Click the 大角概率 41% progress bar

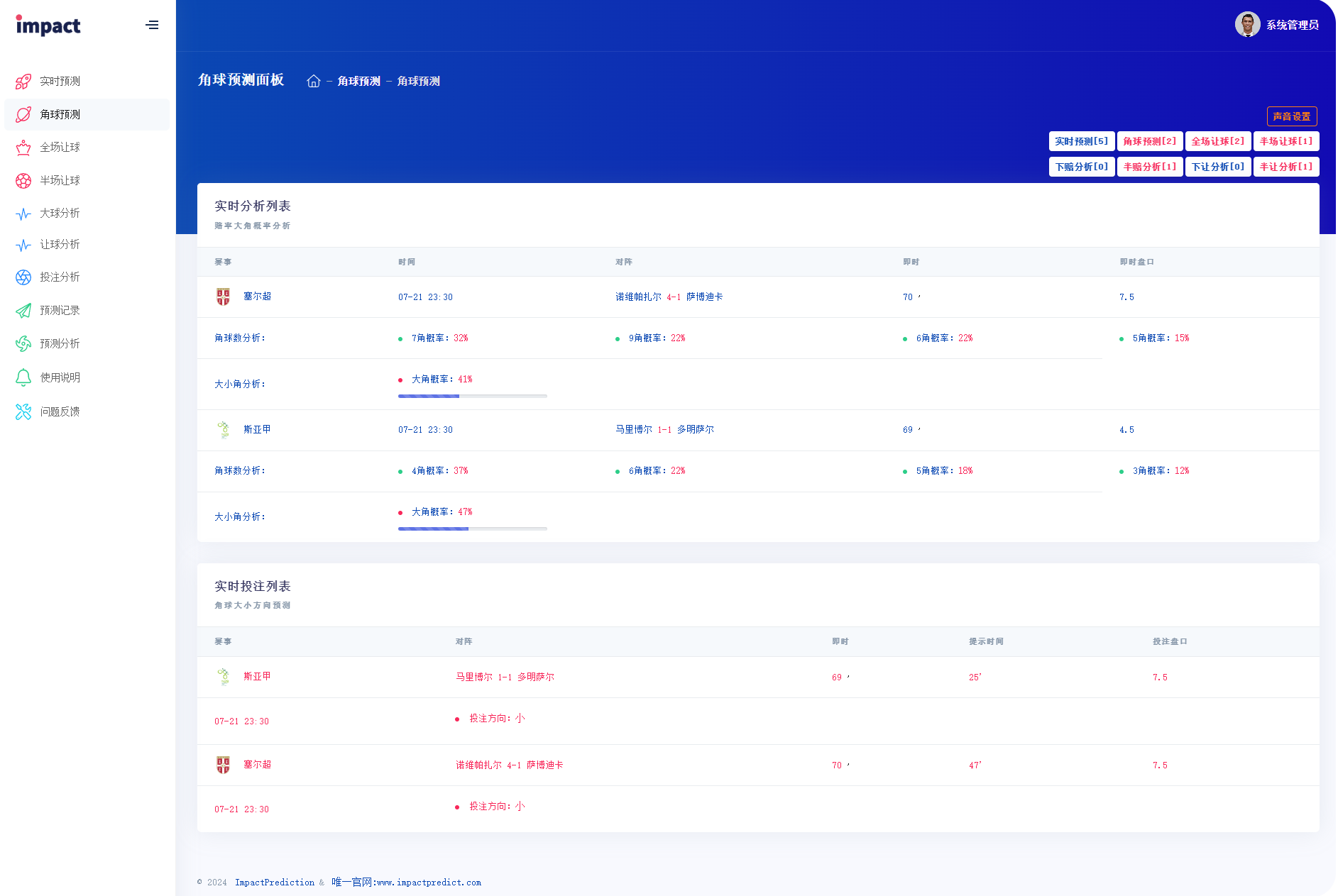[x=472, y=396]
